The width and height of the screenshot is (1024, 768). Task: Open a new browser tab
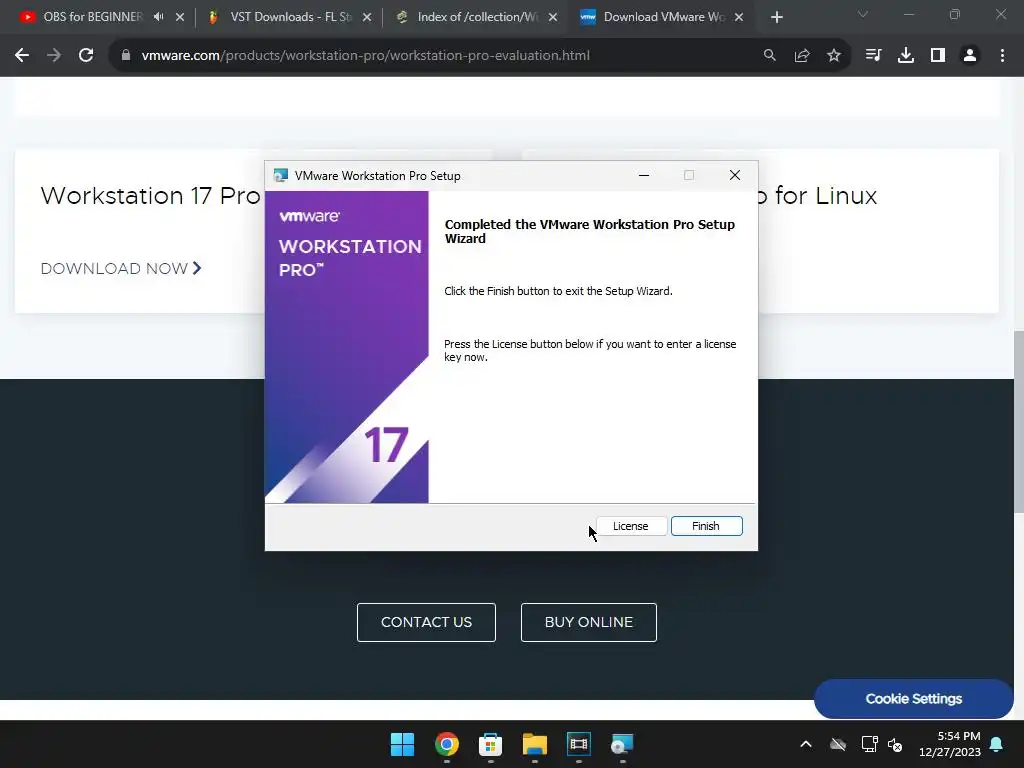coord(776,18)
